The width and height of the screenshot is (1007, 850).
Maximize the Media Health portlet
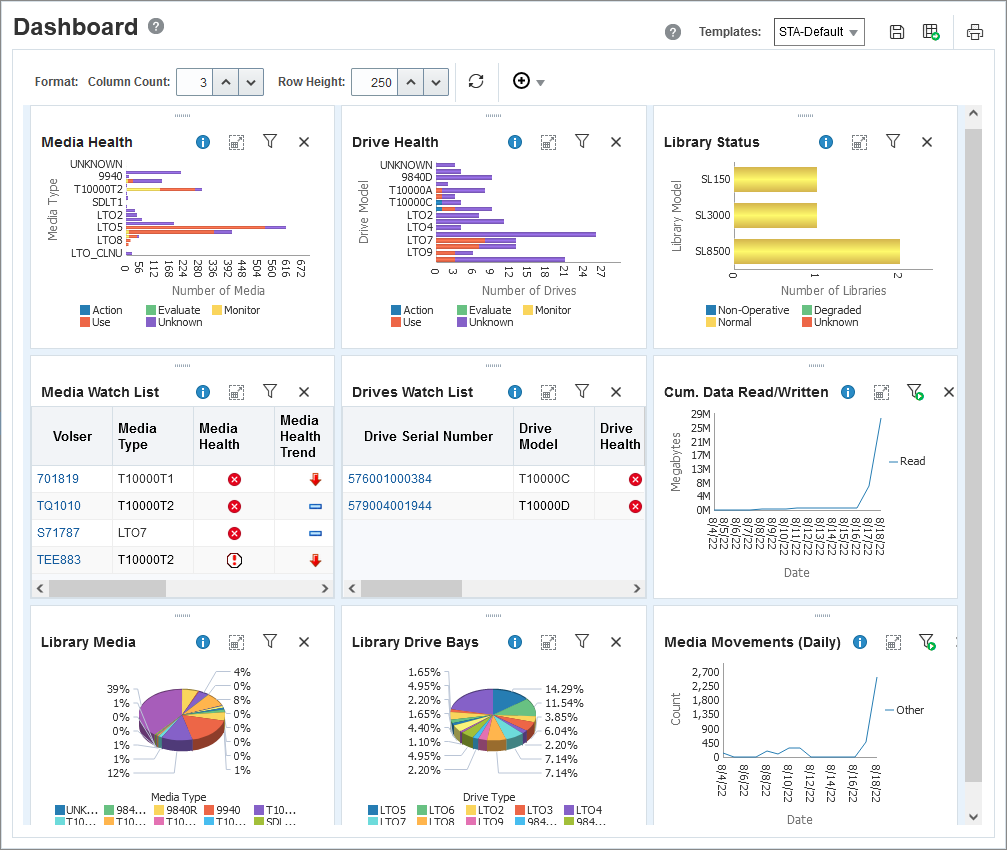coord(236,142)
